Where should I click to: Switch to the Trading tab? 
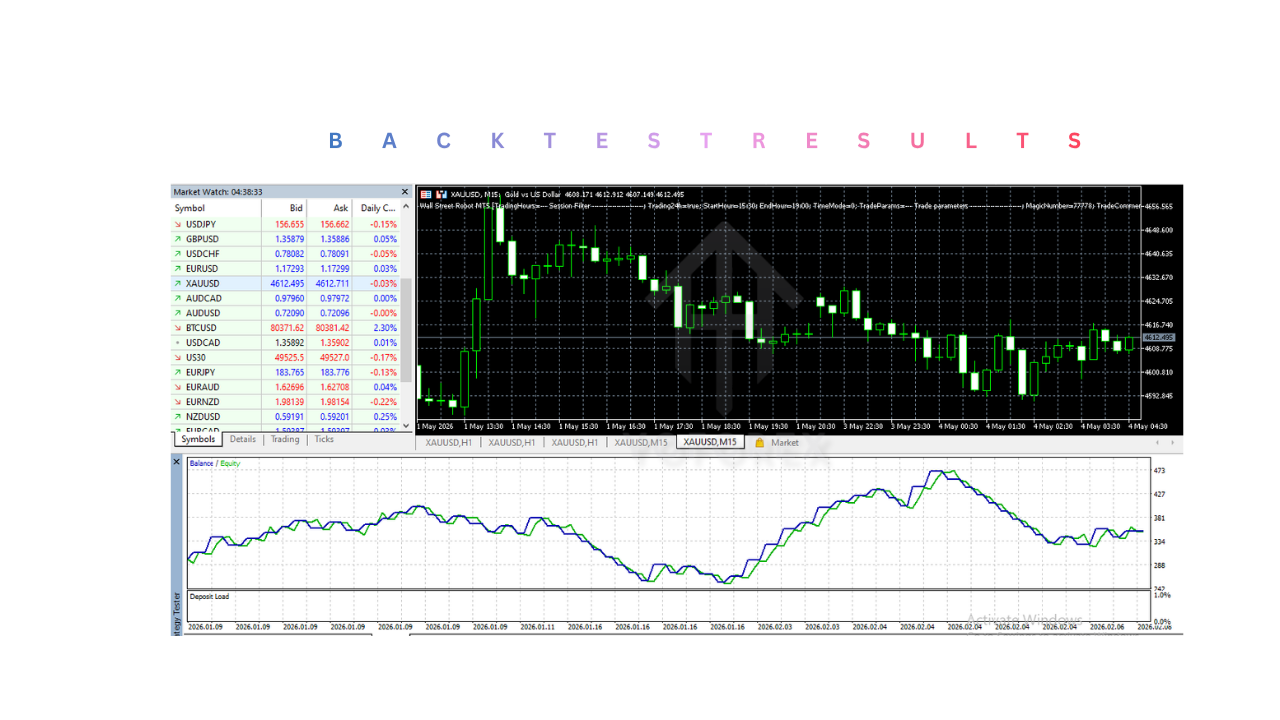(285, 439)
